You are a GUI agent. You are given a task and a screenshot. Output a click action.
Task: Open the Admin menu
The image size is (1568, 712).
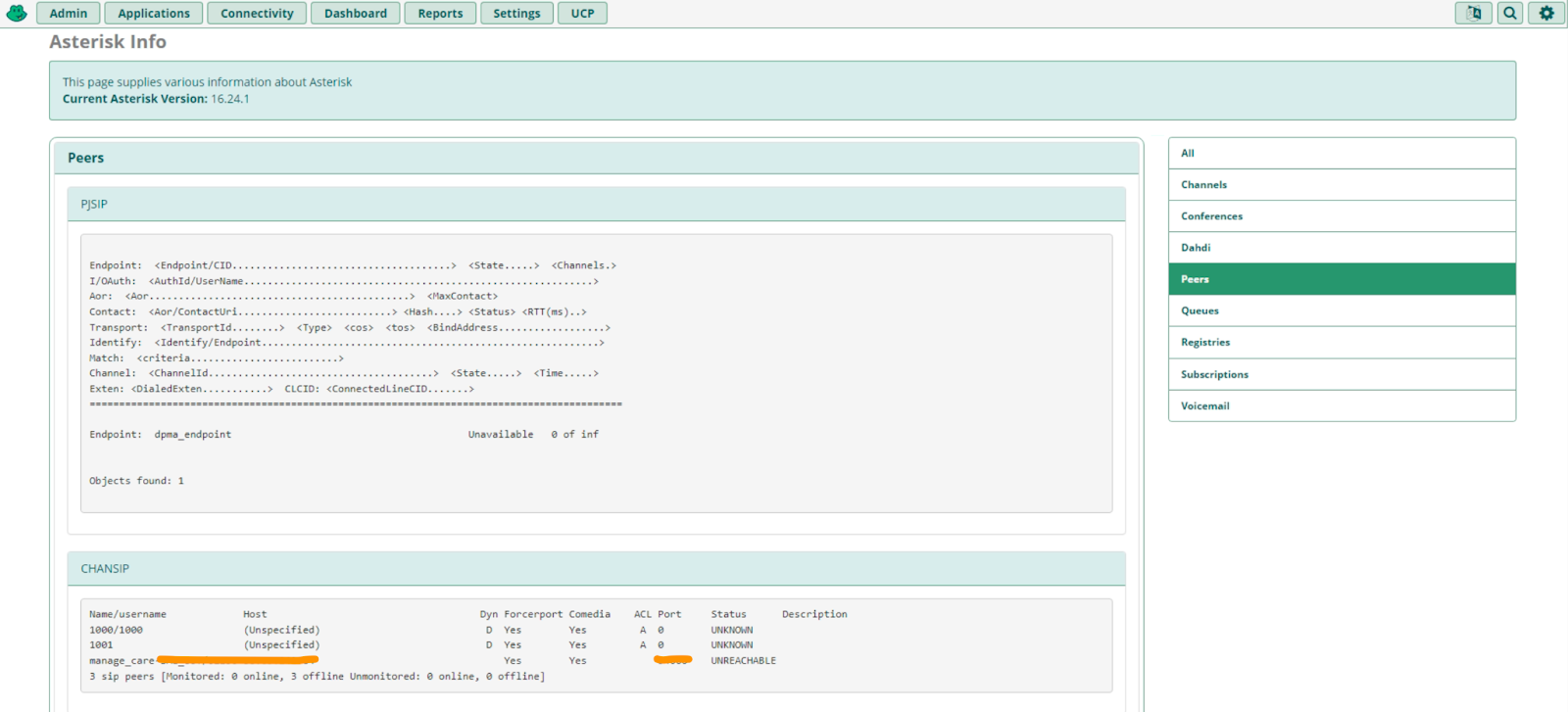click(x=69, y=13)
